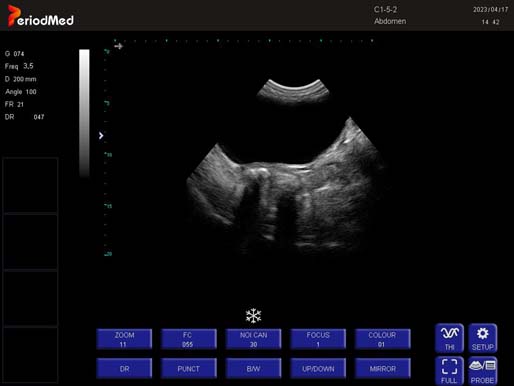Image resolution: width=514 pixels, height=386 pixels.
Task: Toggle MIRROR image flip
Action: (382, 368)
